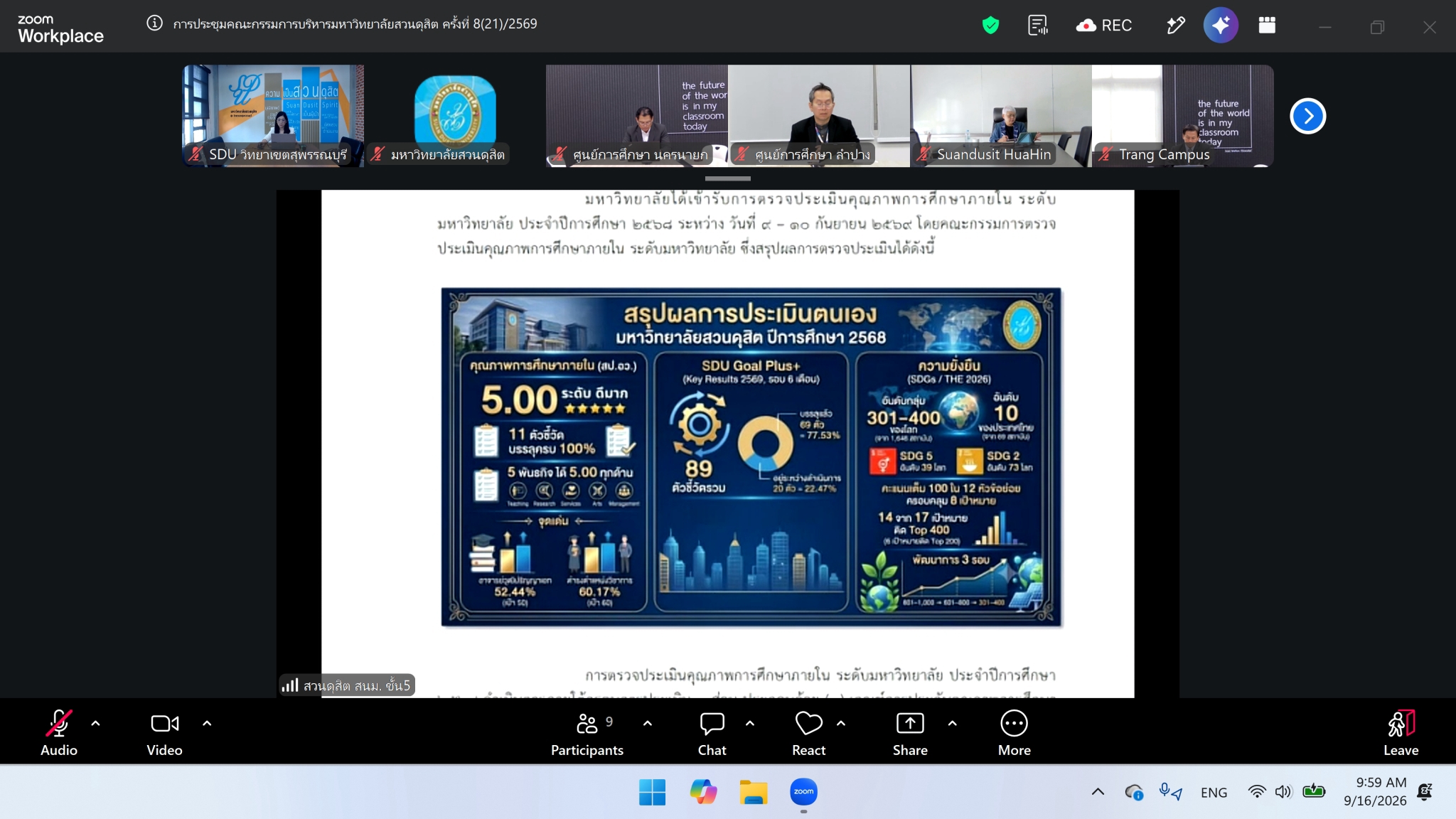Change the gallery view layout icon
1456x819 pixels.
click(x=1267, y=26)
